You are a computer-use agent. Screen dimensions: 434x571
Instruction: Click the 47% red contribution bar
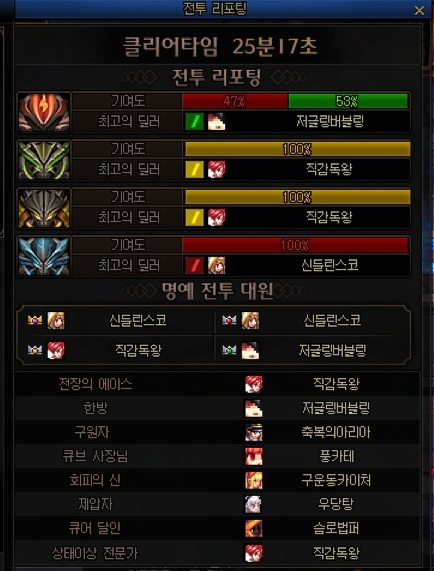(235, 101)
